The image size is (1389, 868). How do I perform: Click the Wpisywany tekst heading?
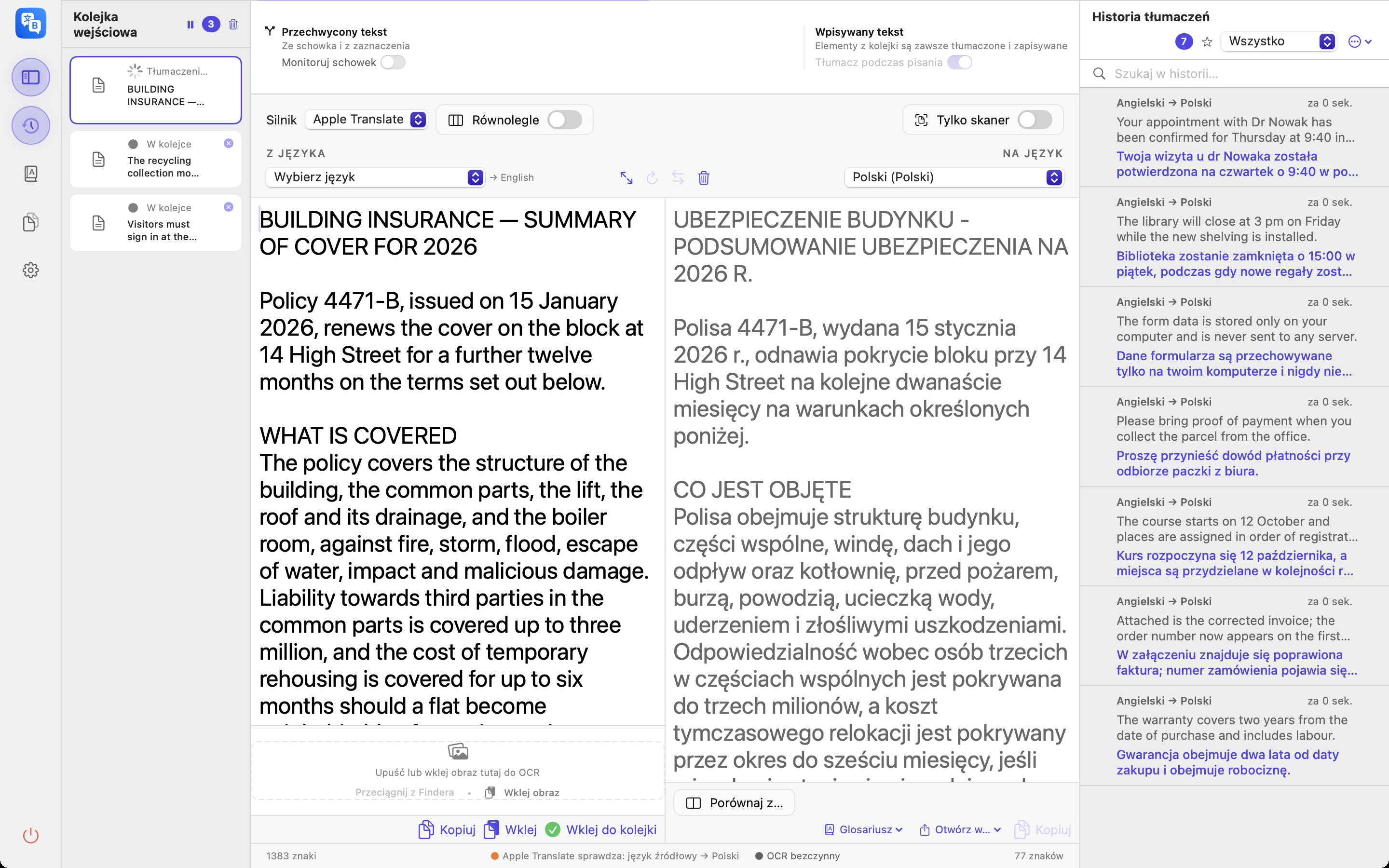coord(859,31)
